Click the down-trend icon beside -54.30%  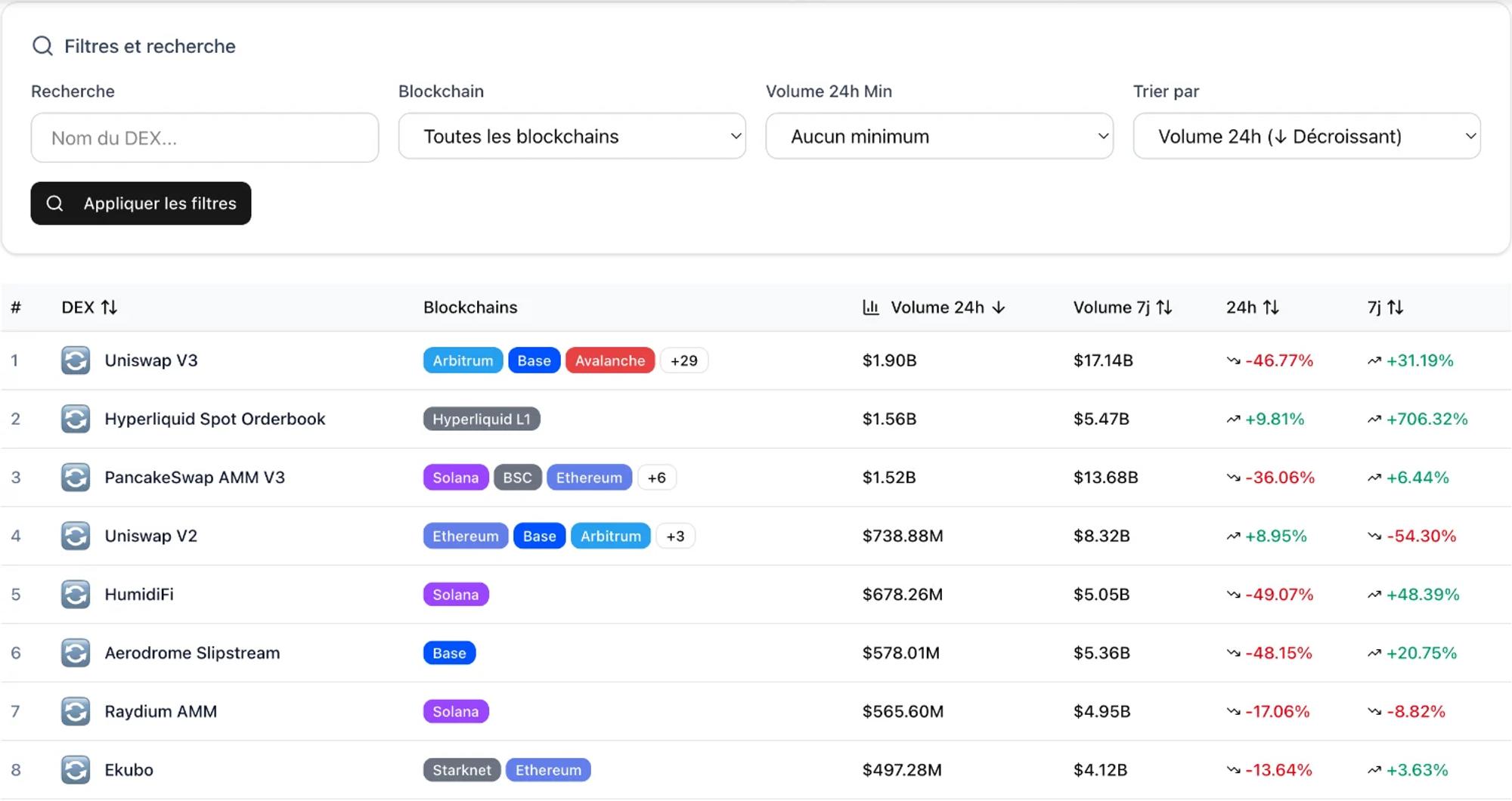click(1374, 537)
